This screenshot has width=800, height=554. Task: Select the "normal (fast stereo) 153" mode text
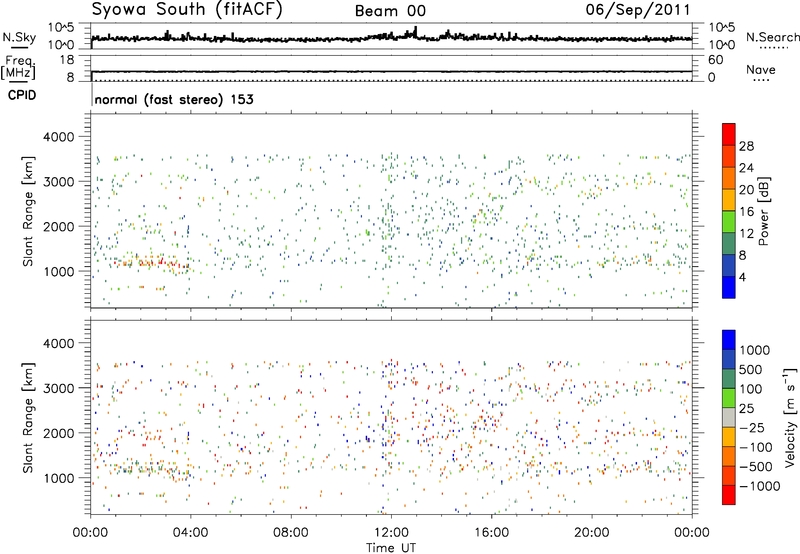(174, 99)
